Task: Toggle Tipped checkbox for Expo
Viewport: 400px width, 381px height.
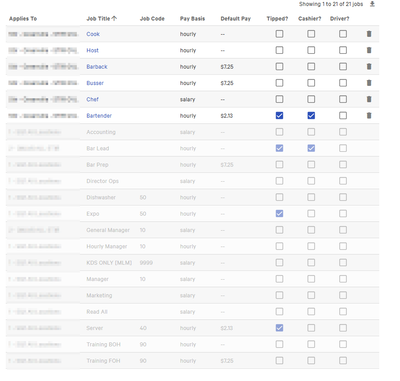Action: pyautogui.click(x=279, y=213)
